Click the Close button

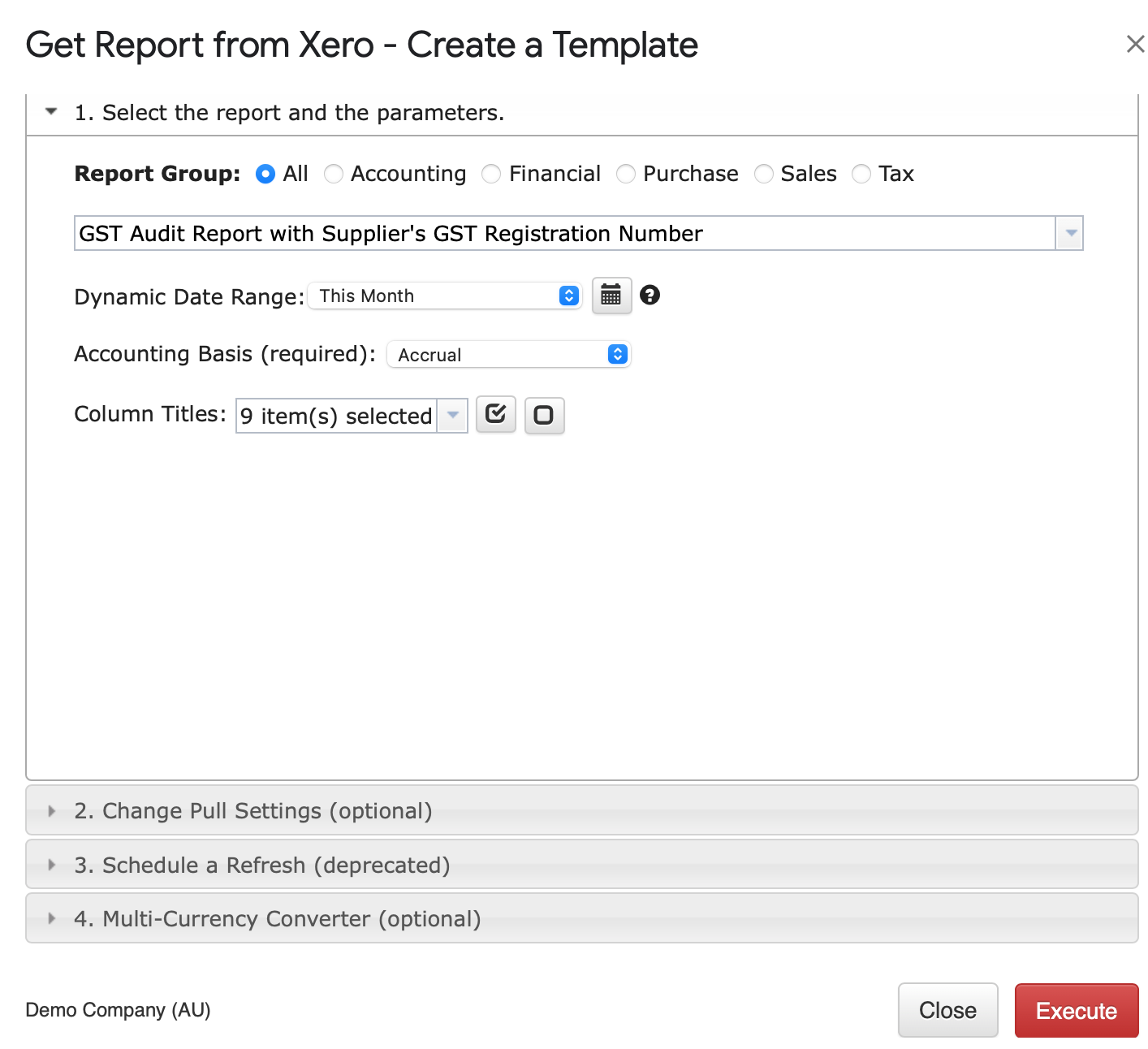click(x=947, y=1010)
